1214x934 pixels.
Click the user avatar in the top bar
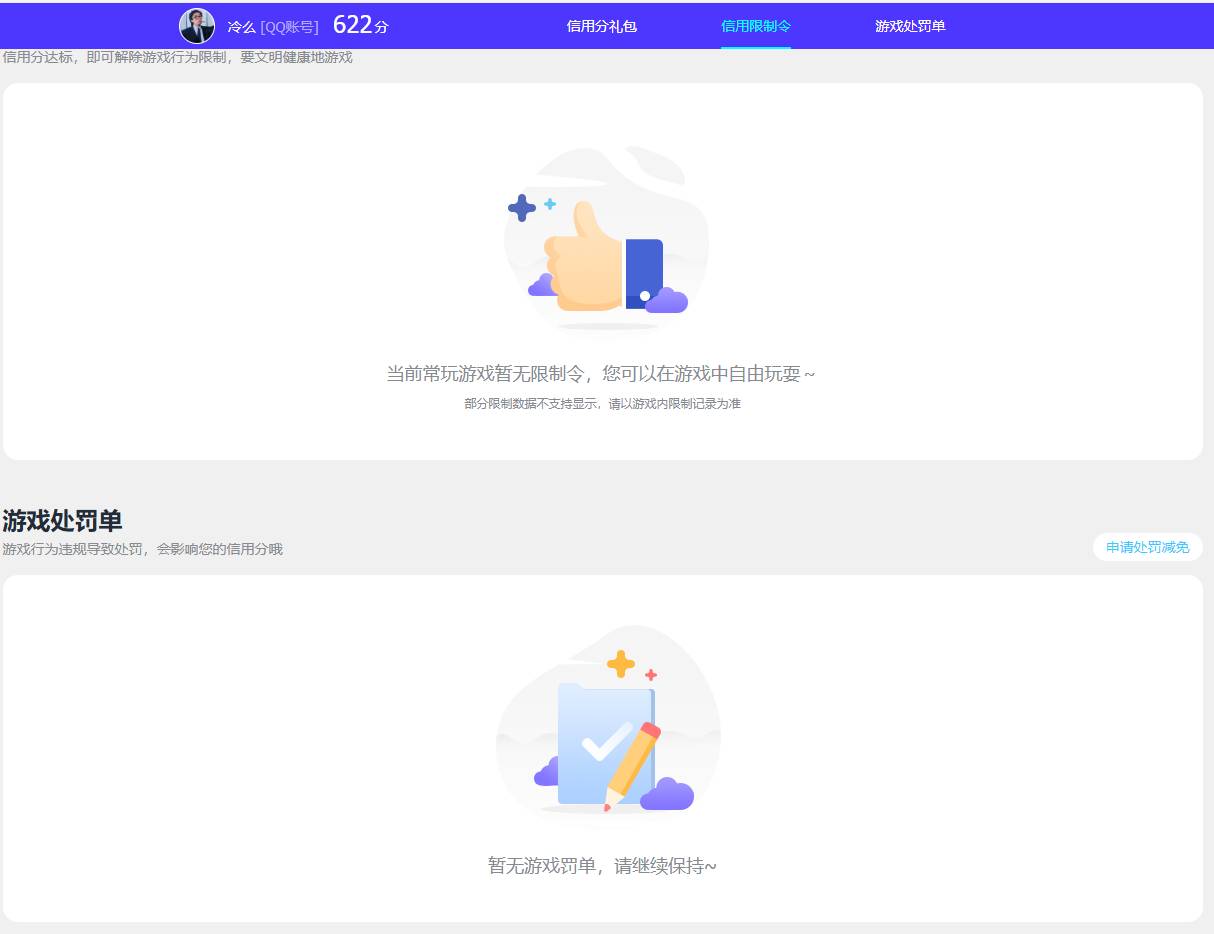coord(197,25)
